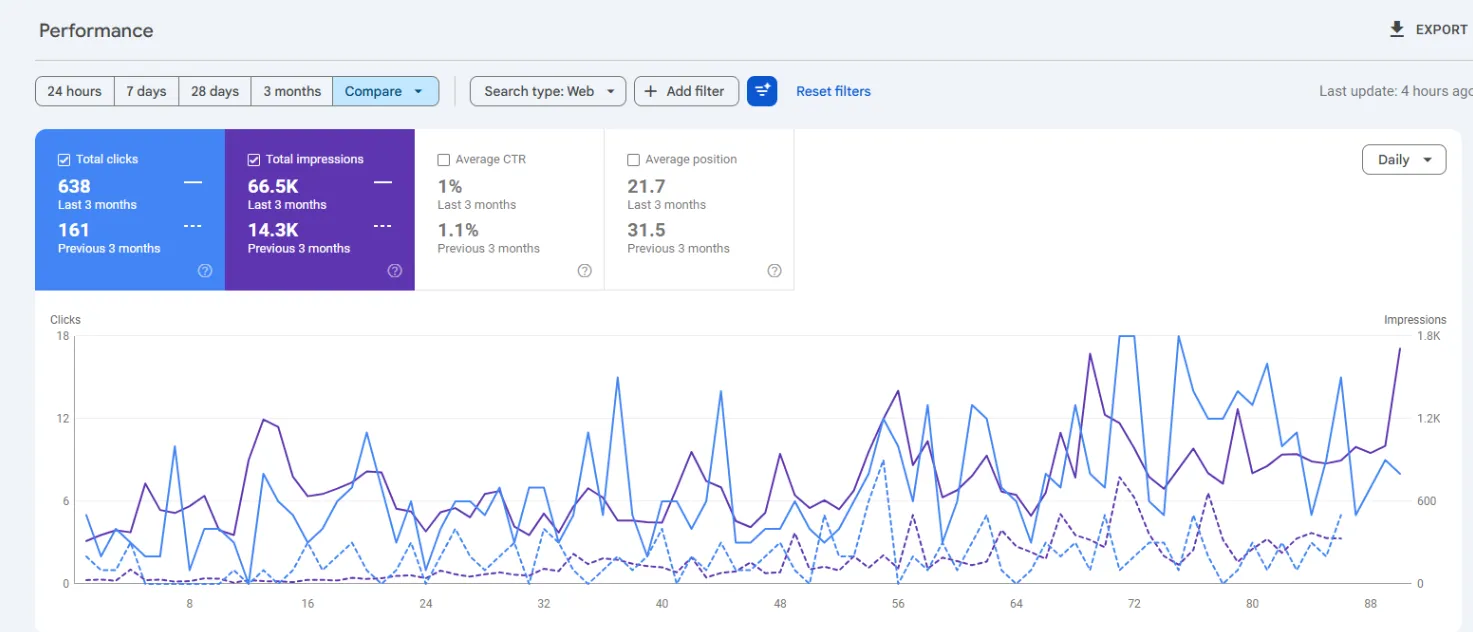Screen dimensions: 1473x632
Task: Click the plus icon on Add filter
Action: click(650, 91)
